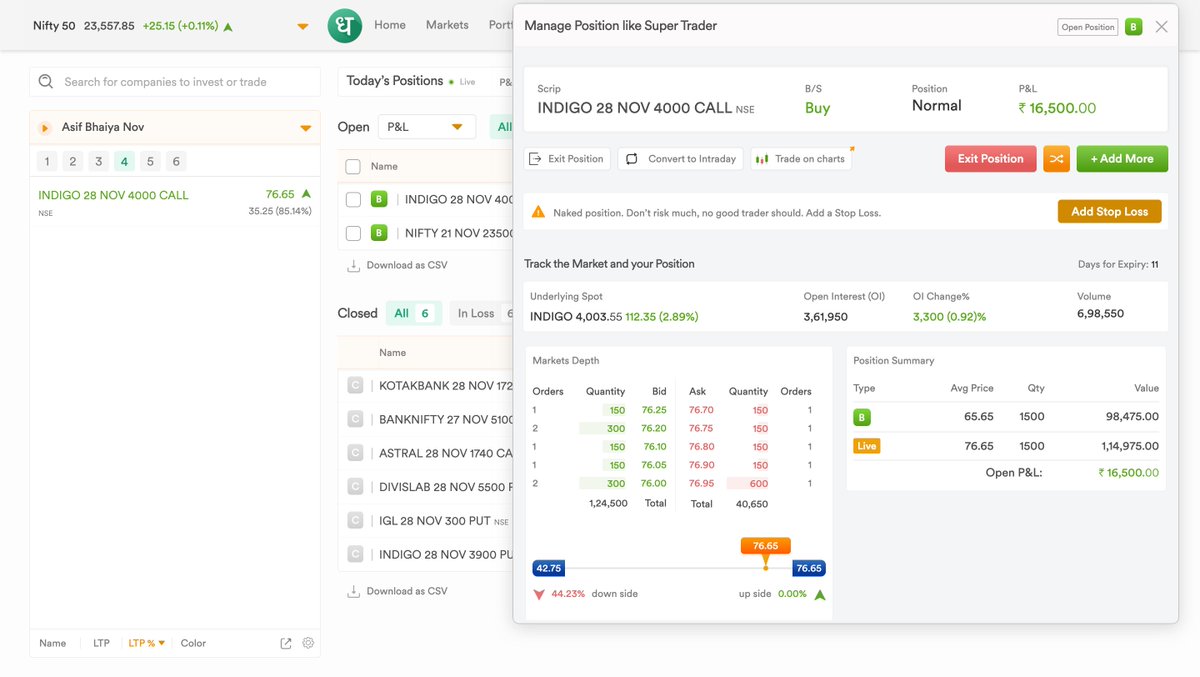Click the red Exit Position button

990,159
